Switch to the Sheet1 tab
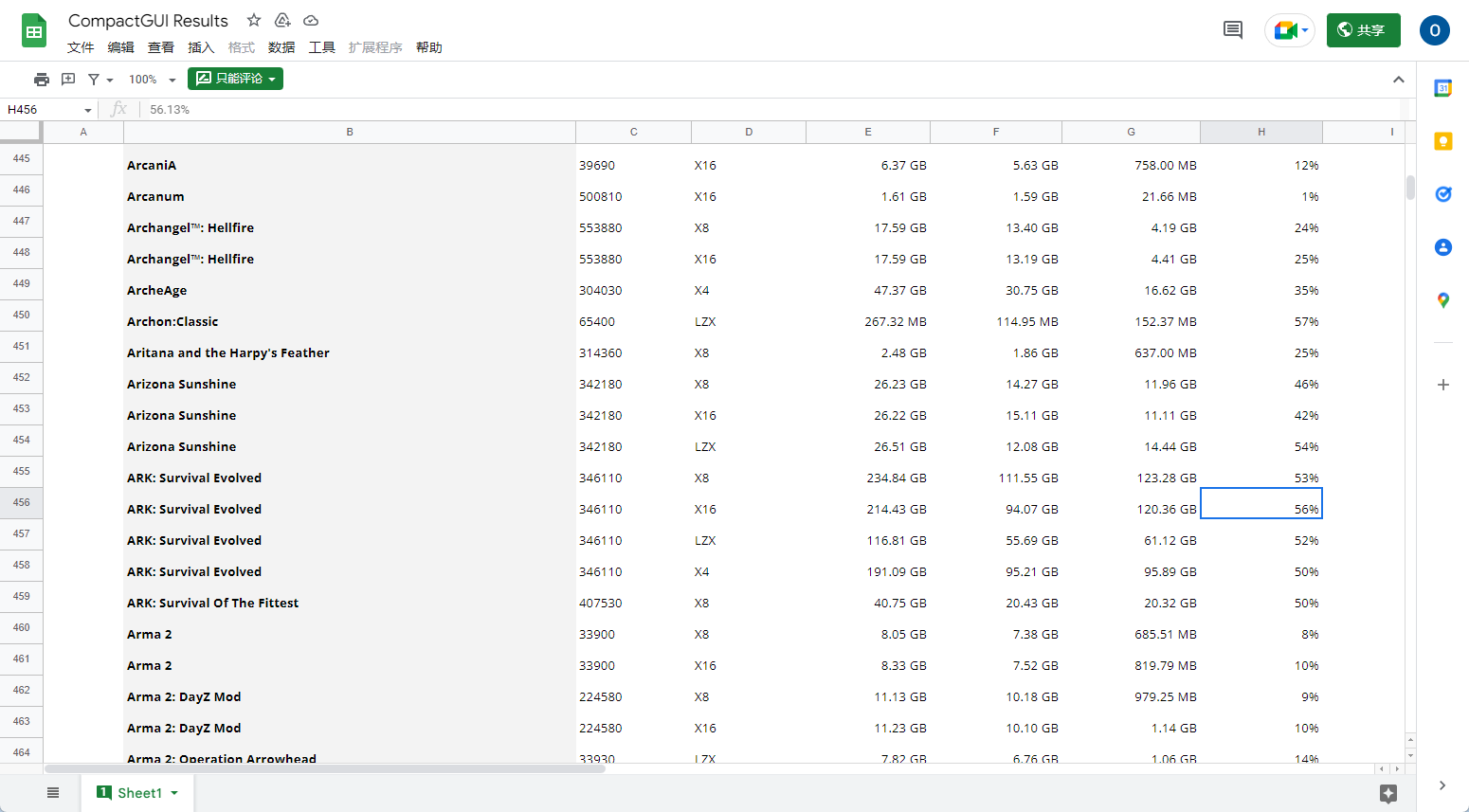Viewport: 1469px width, 812px height. [138, 793]
